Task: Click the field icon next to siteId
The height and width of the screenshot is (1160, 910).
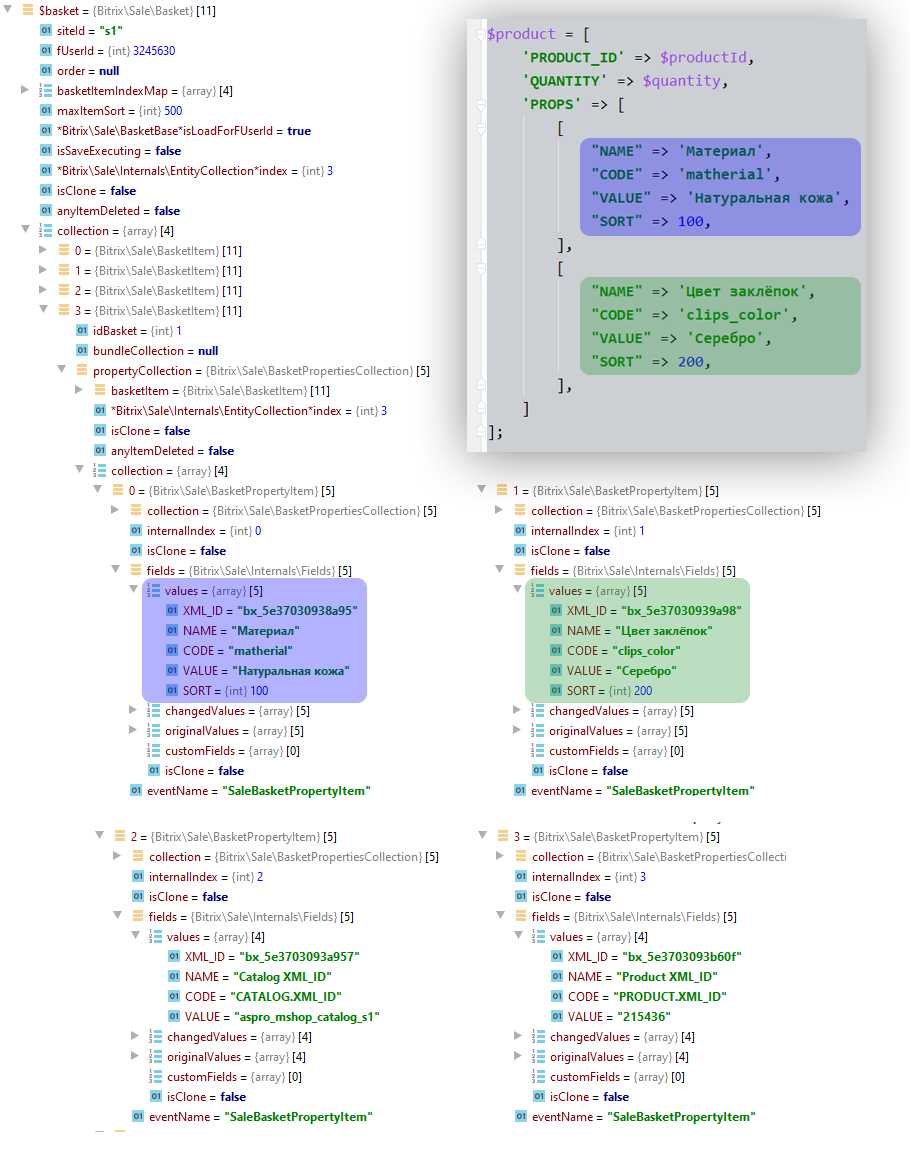Action: point(45,31)
